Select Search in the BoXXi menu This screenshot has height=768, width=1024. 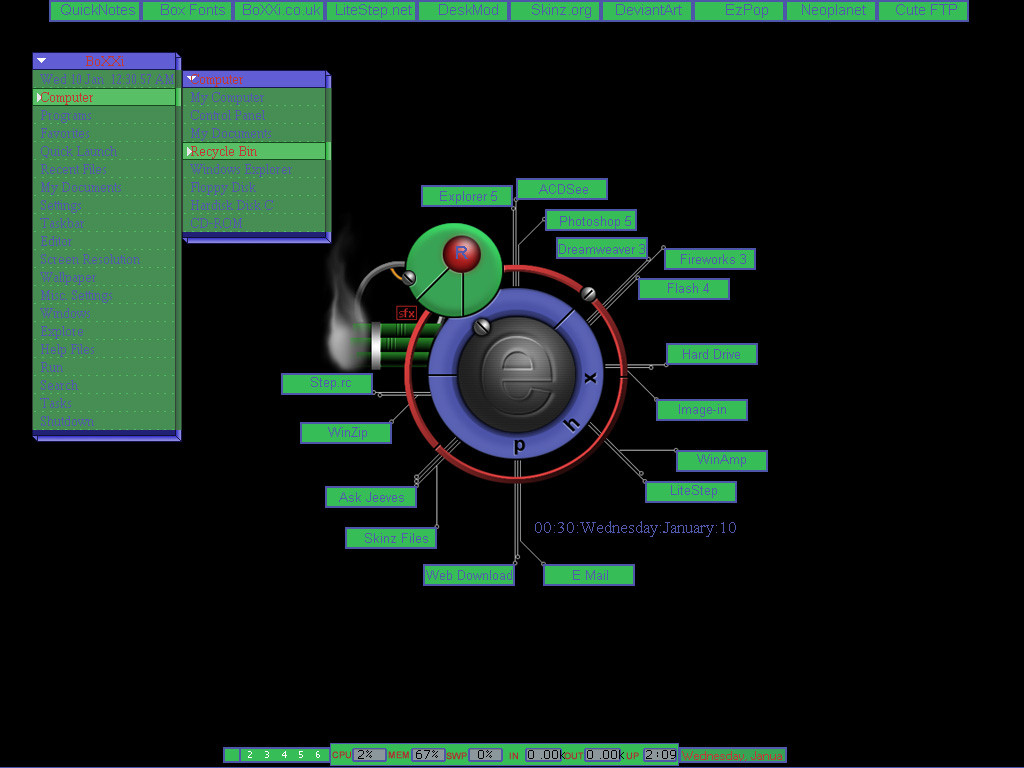coord(104,385)
